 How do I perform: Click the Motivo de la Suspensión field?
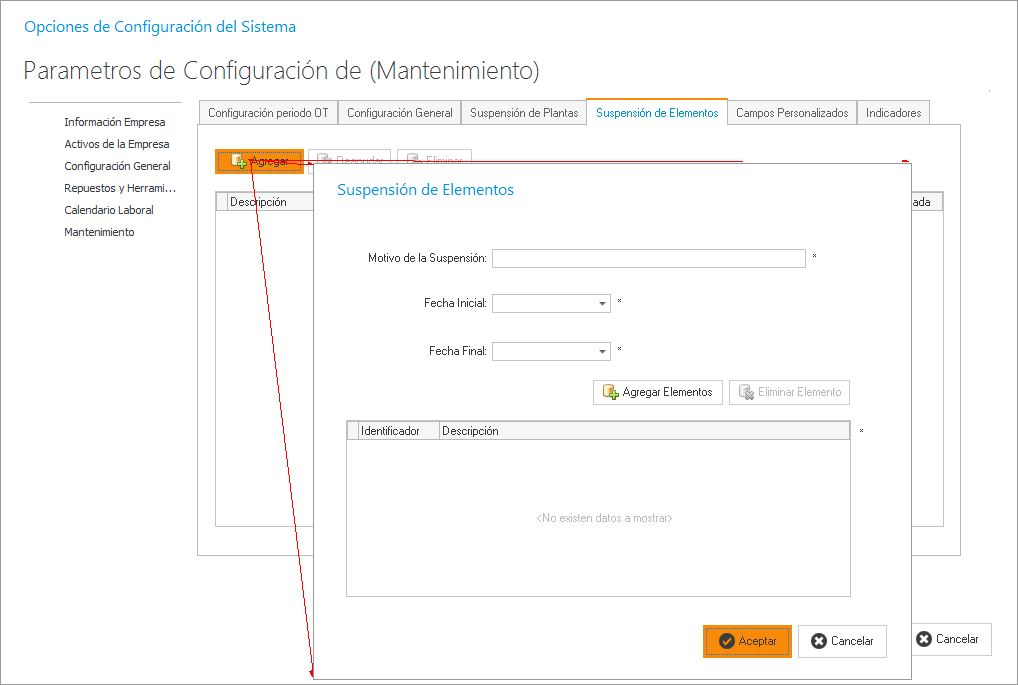648,259
